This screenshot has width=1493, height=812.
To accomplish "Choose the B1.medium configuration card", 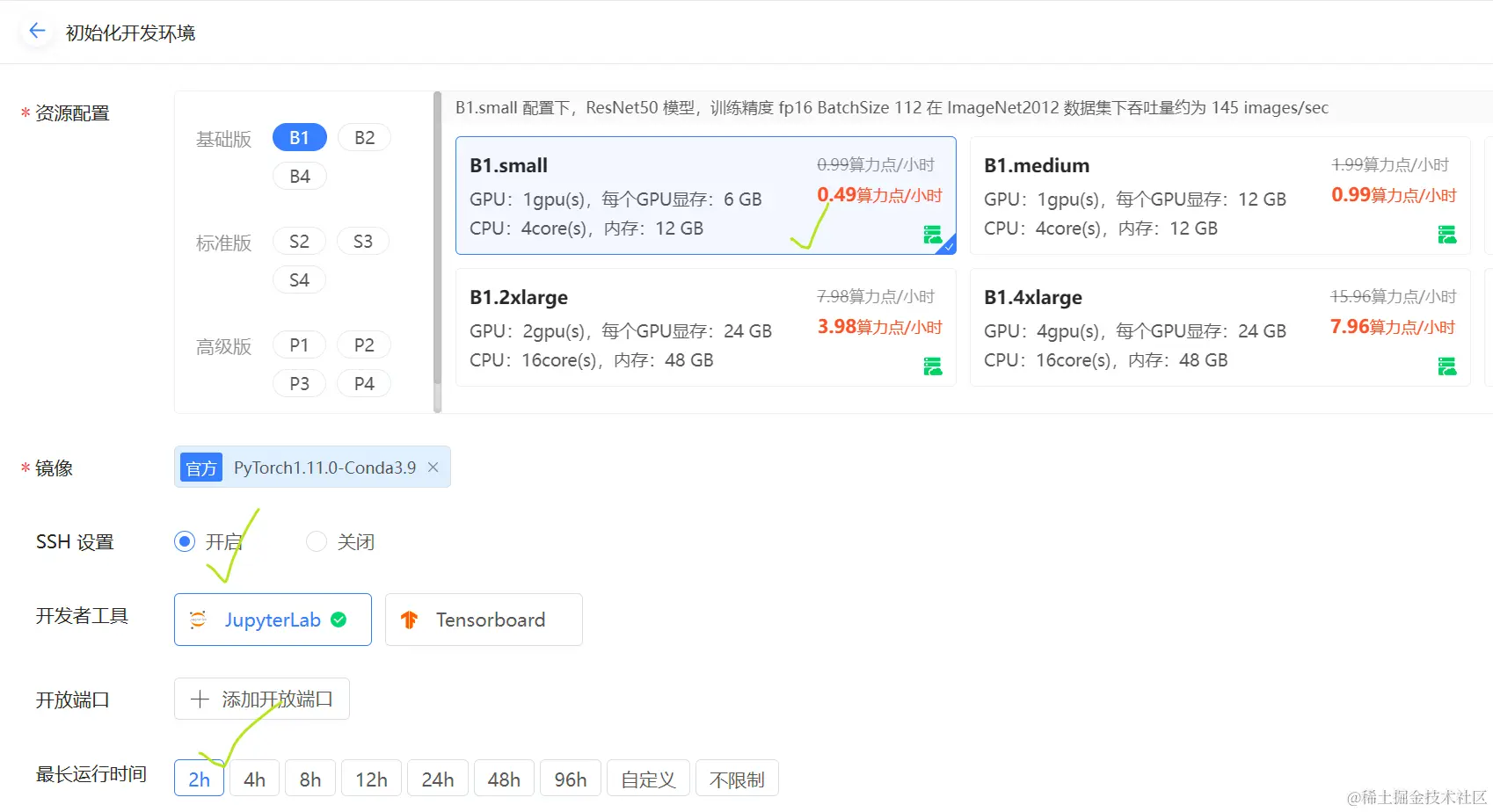I will [1220, 195].
